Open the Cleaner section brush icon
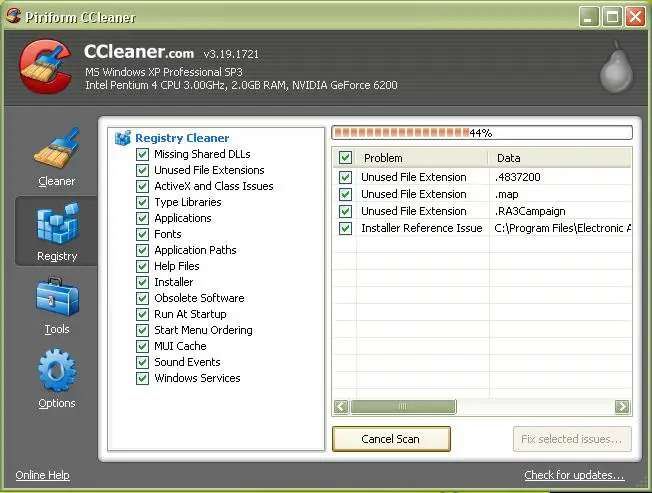This screenshot has width=652, height=493. pyautogui.click(x=57, y=148)
